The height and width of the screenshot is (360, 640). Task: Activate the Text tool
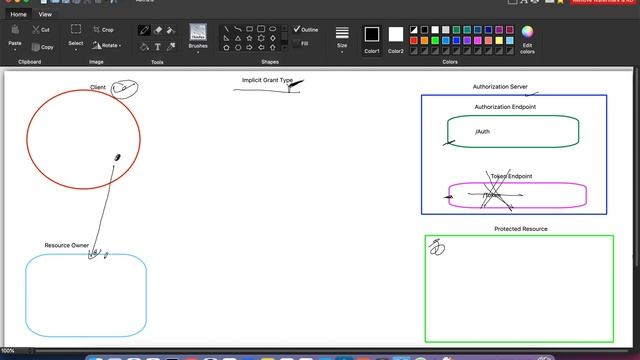[158, 47]
